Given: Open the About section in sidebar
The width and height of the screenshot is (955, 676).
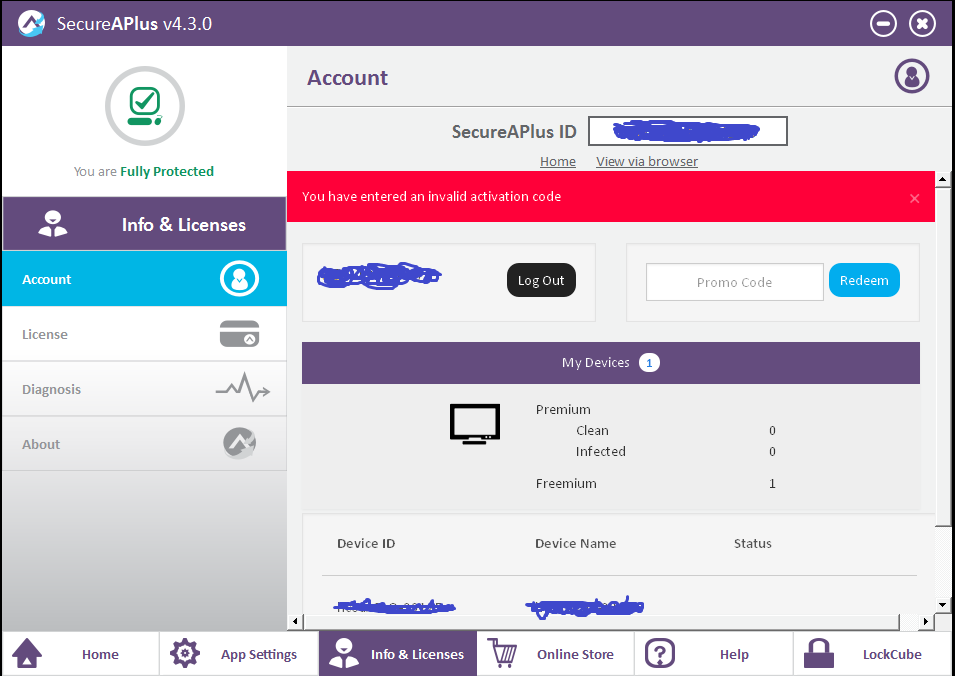Looking at the screenshot, I should [x=144, y=443].
